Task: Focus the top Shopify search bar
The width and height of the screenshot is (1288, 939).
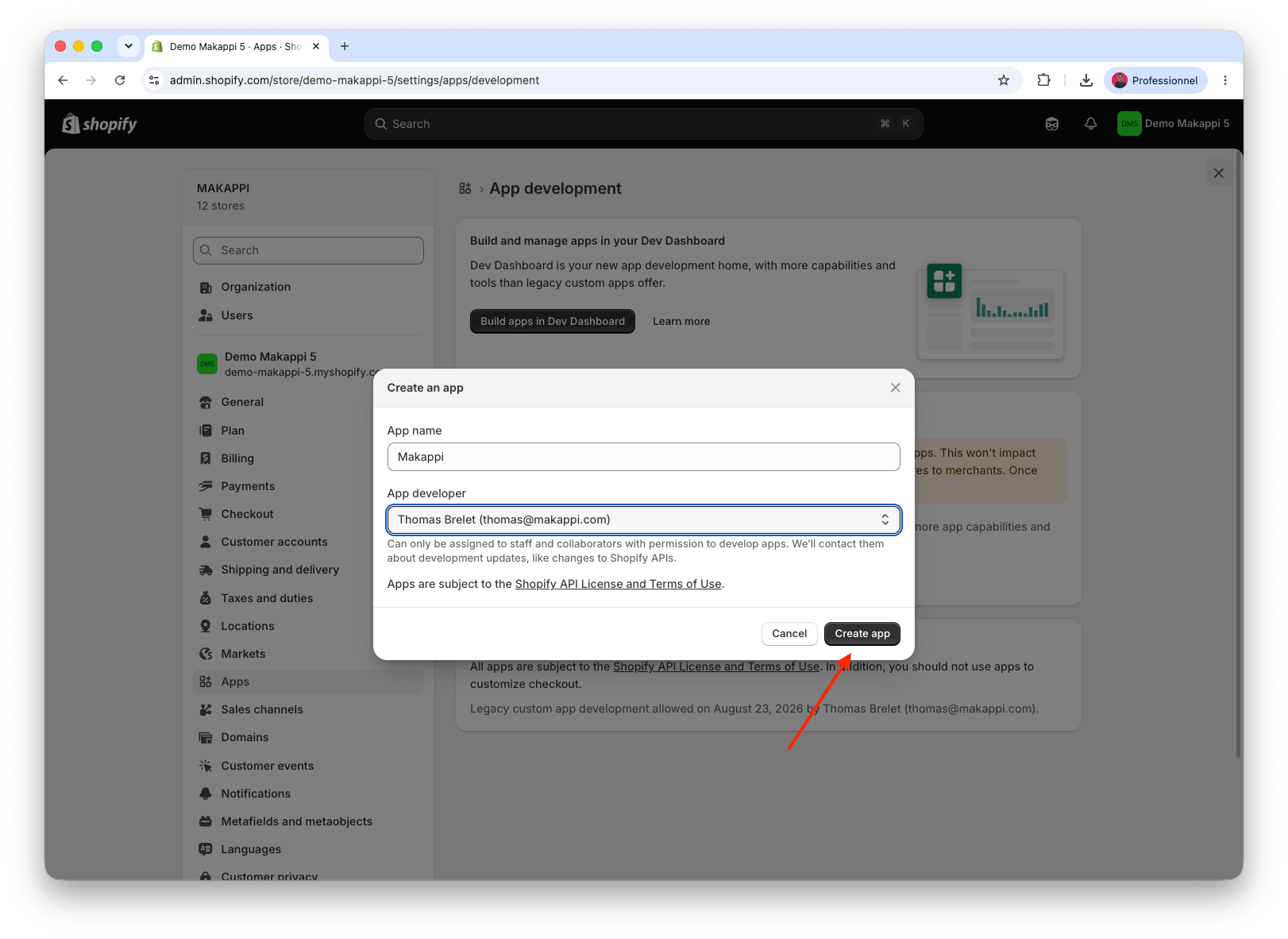Action: [643, 124]
